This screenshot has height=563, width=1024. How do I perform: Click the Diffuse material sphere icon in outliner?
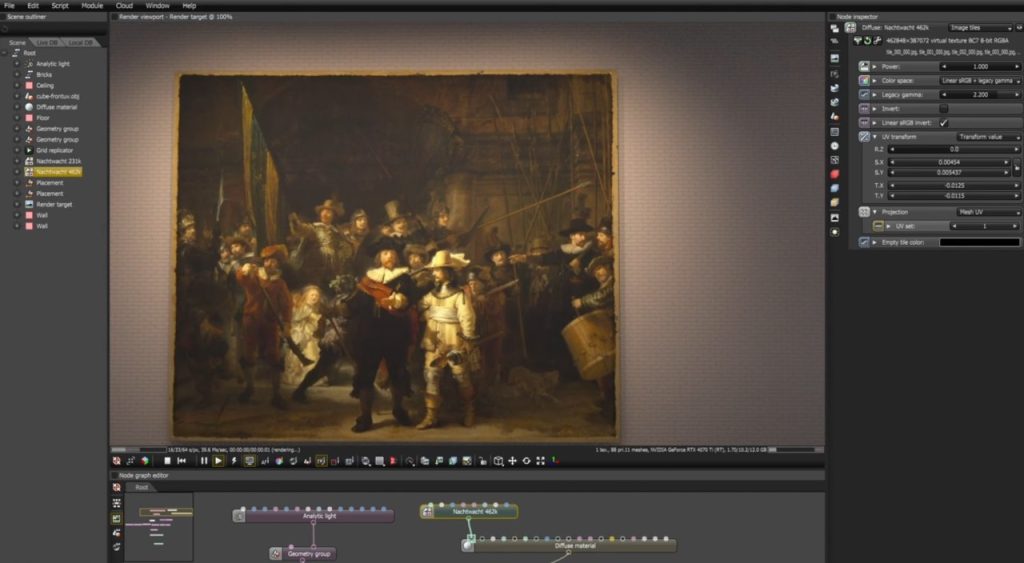[x=29, y=107]
